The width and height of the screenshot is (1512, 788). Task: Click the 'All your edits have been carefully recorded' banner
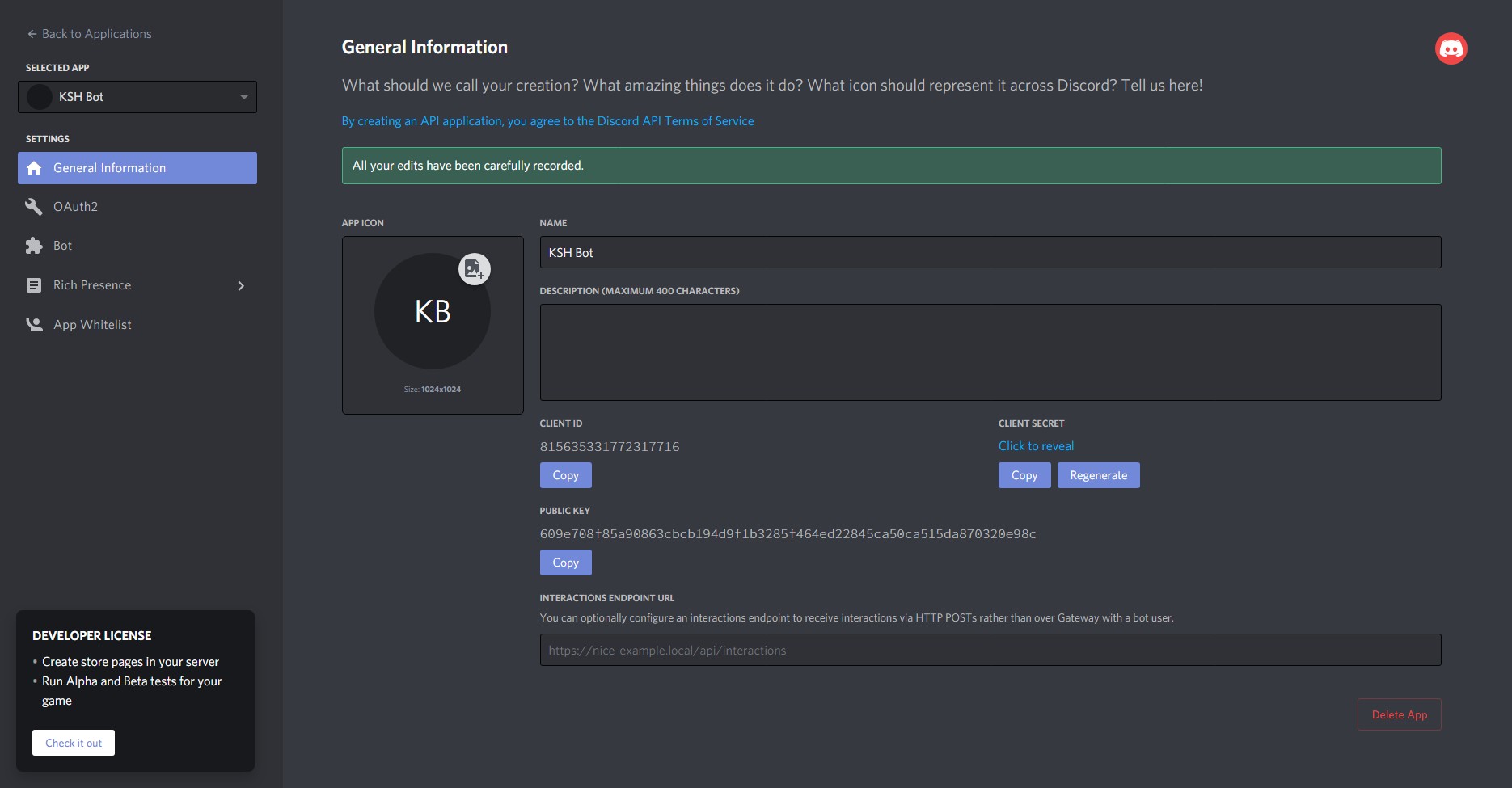[891, 166]
